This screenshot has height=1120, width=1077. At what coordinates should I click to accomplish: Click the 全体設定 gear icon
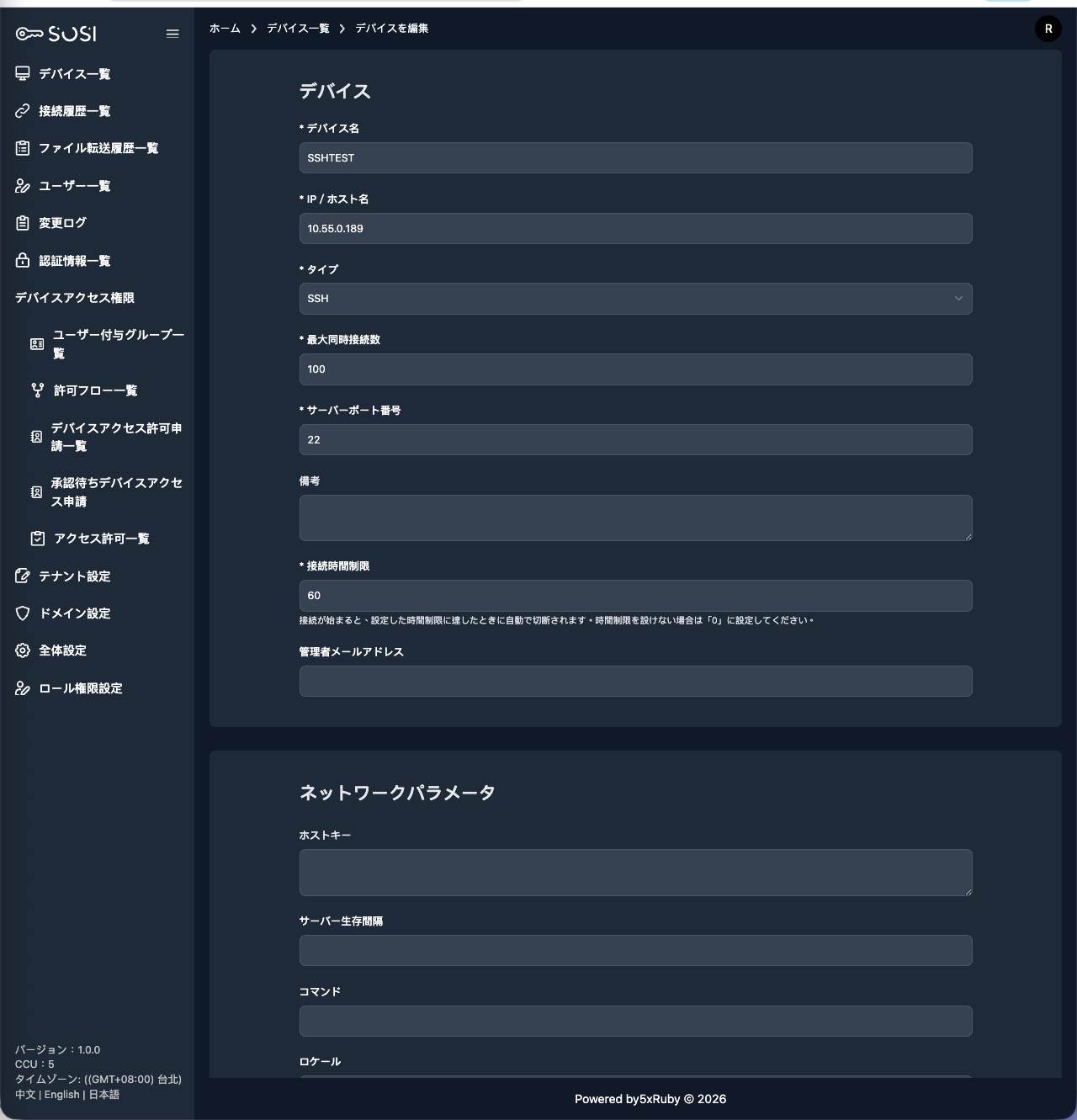(x=23, y=650)
